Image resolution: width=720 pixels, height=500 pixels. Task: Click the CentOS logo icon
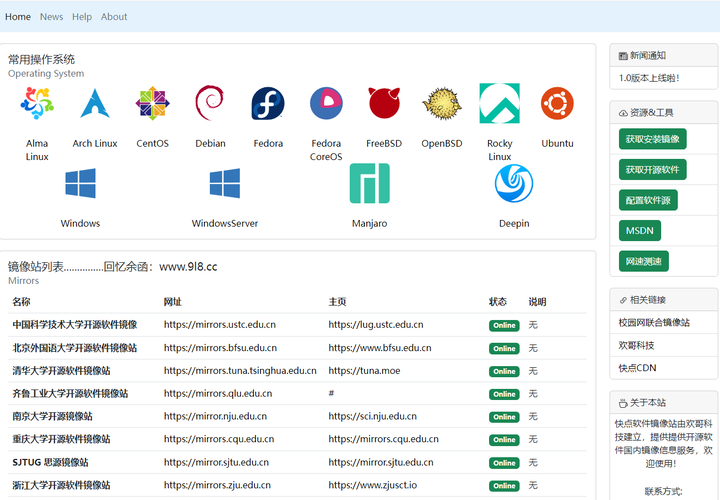152,103
